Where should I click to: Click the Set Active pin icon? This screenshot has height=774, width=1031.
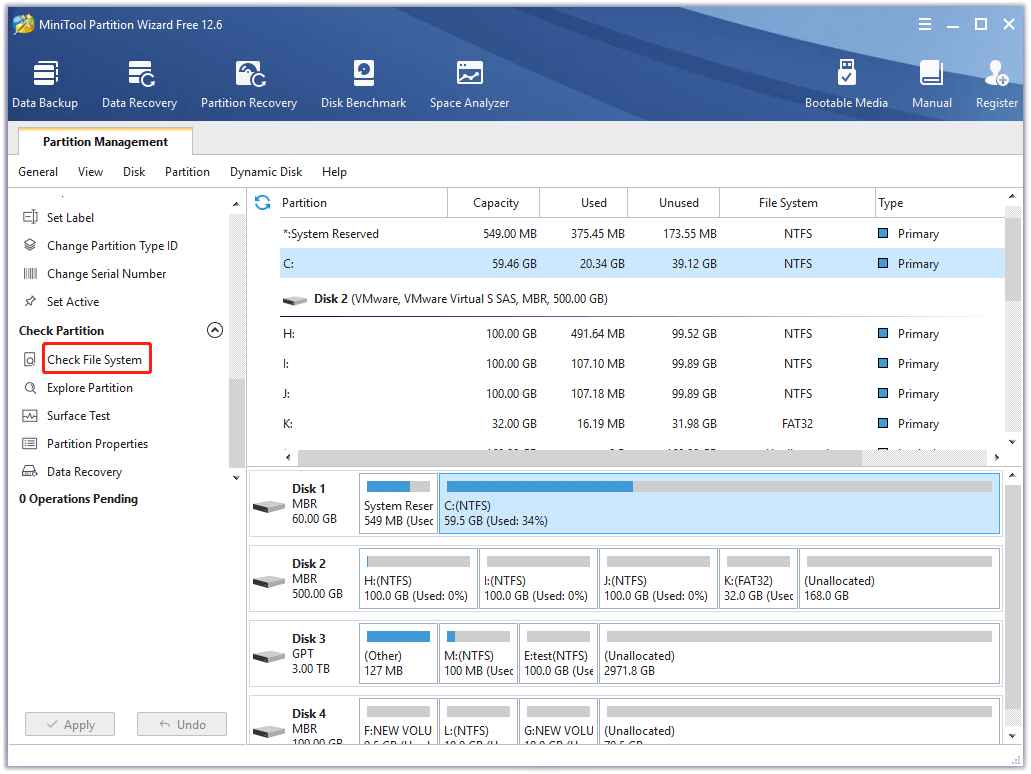coord(30,301)
